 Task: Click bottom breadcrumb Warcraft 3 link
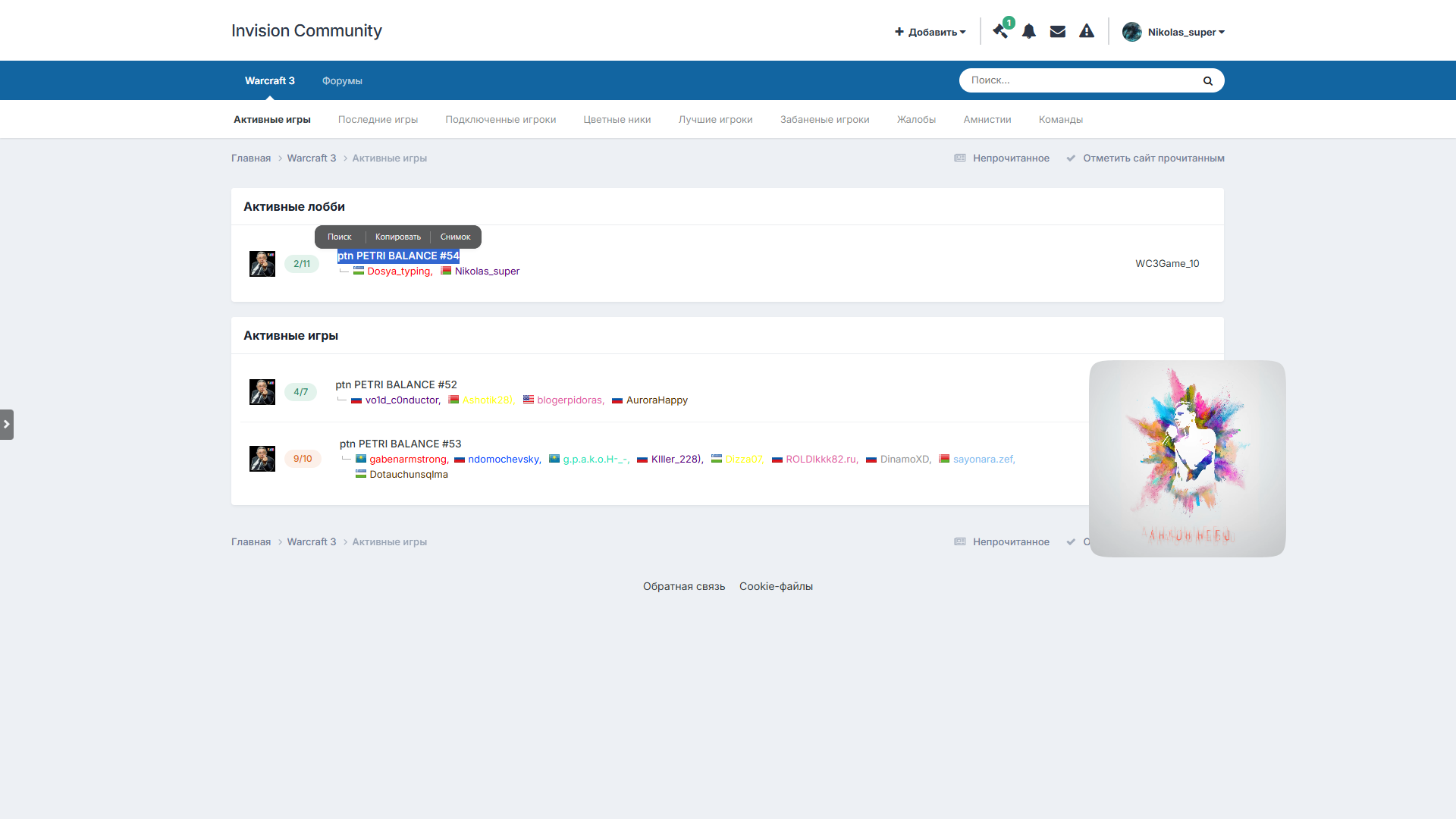[312, 542]
